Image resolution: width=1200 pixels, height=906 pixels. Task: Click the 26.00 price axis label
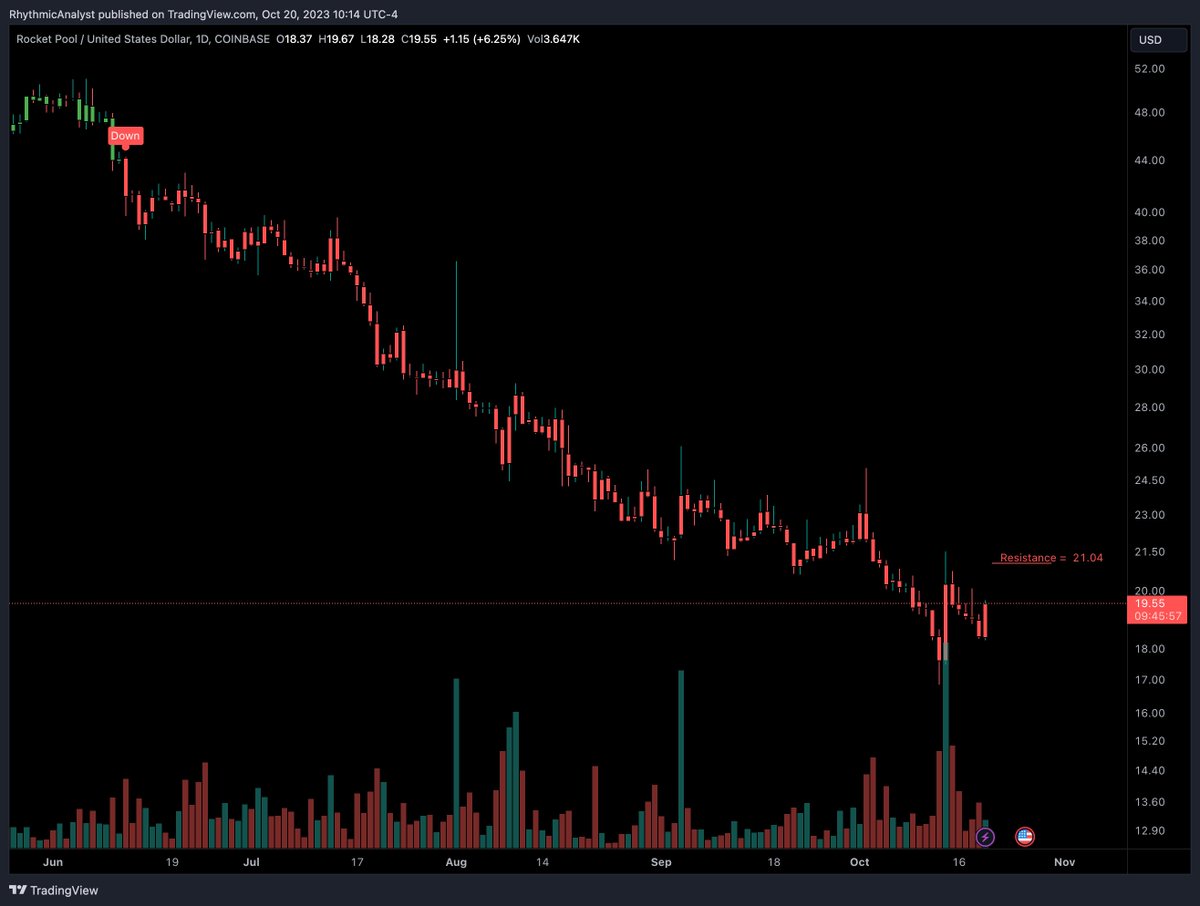(1151, 447)
